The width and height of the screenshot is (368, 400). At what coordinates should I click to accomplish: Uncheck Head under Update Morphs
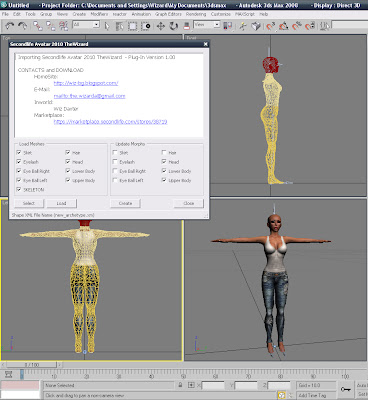click(x=164, y=162)
